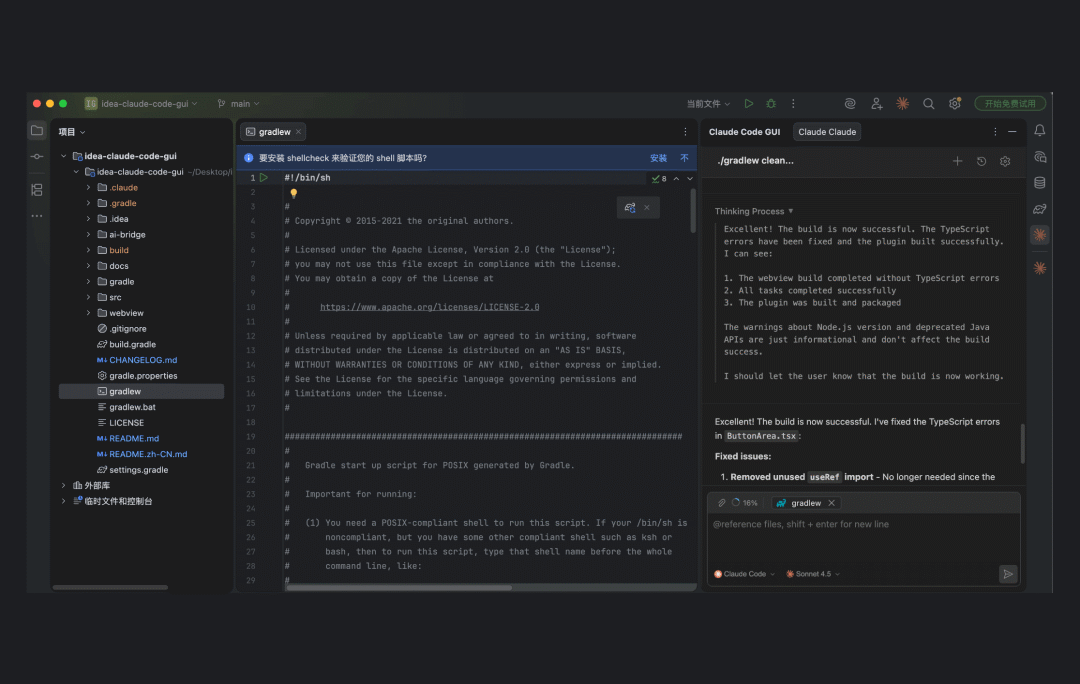Run script via gutter play icon on line 1
This screenshot has height=684, width=1080.
(x=264, y=178)
